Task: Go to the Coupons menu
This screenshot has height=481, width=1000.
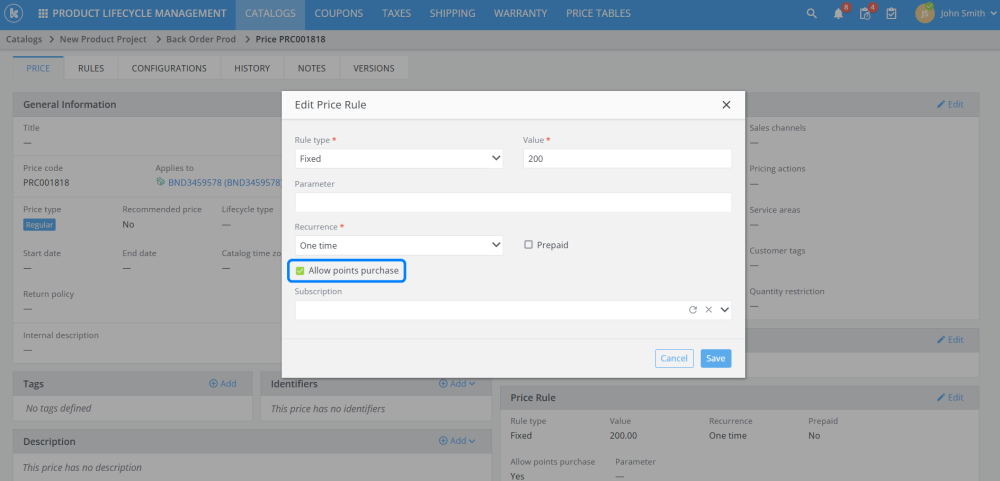Action: [338, 14]
